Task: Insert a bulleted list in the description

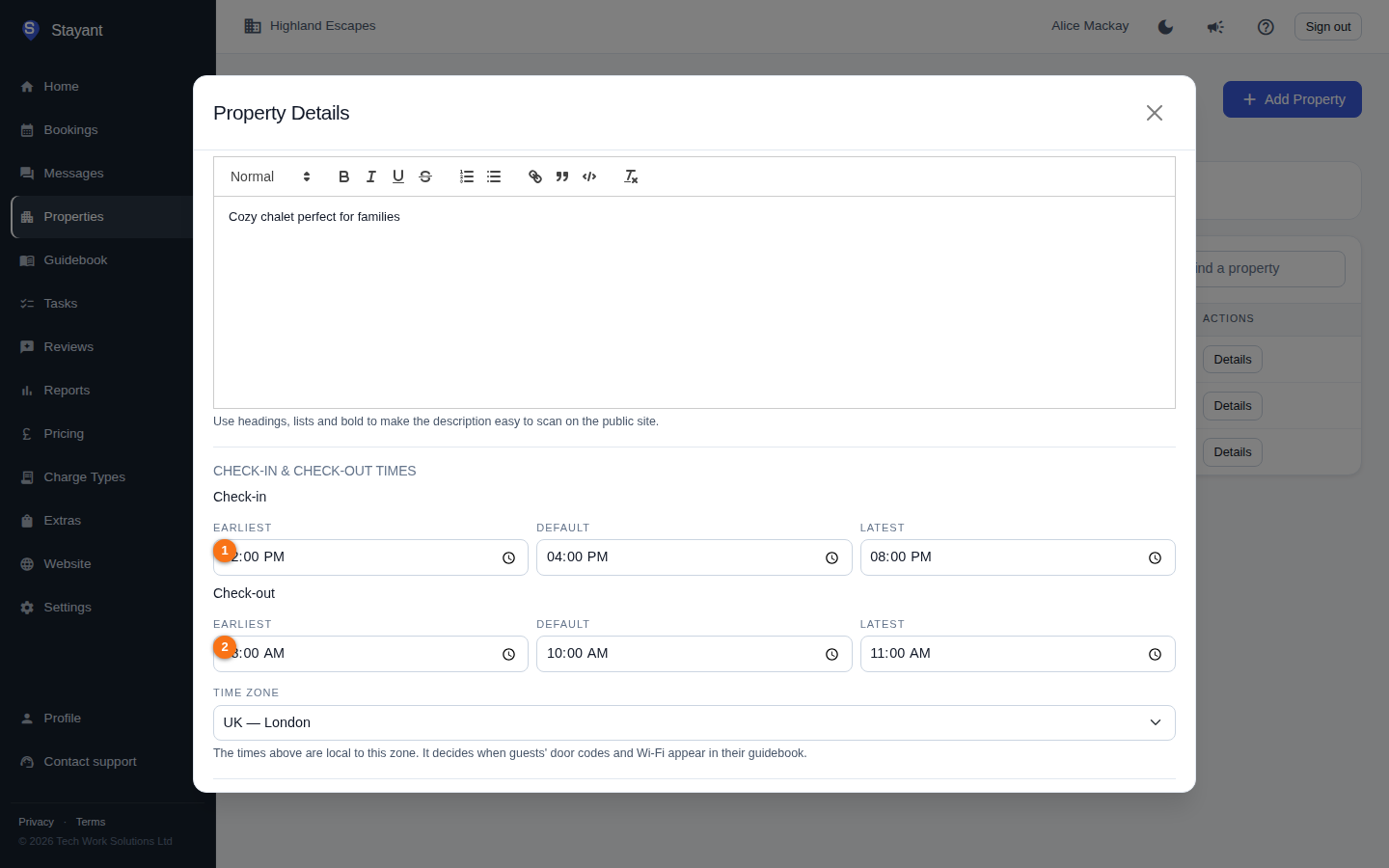Action: tap(494, 176)
